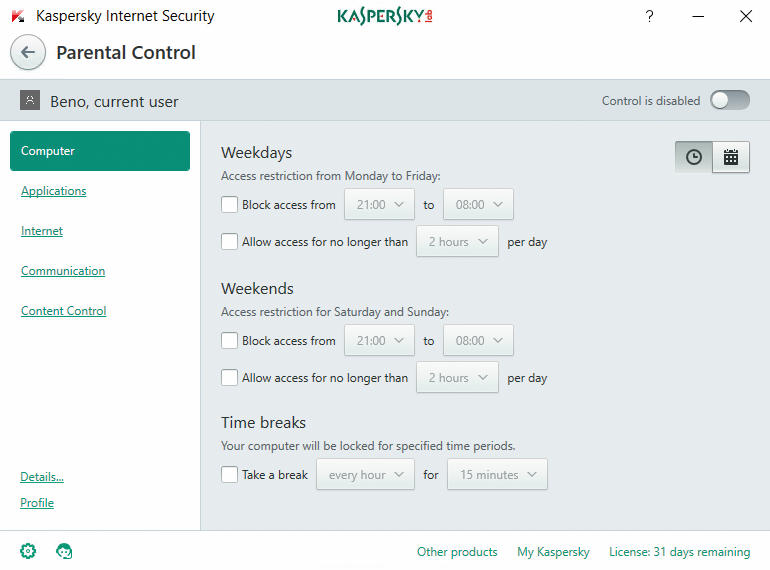This screenshot has height=570, width=770.
Task: Open Weekdays block start time 21:00 dropdown
Action: [380, 204]
